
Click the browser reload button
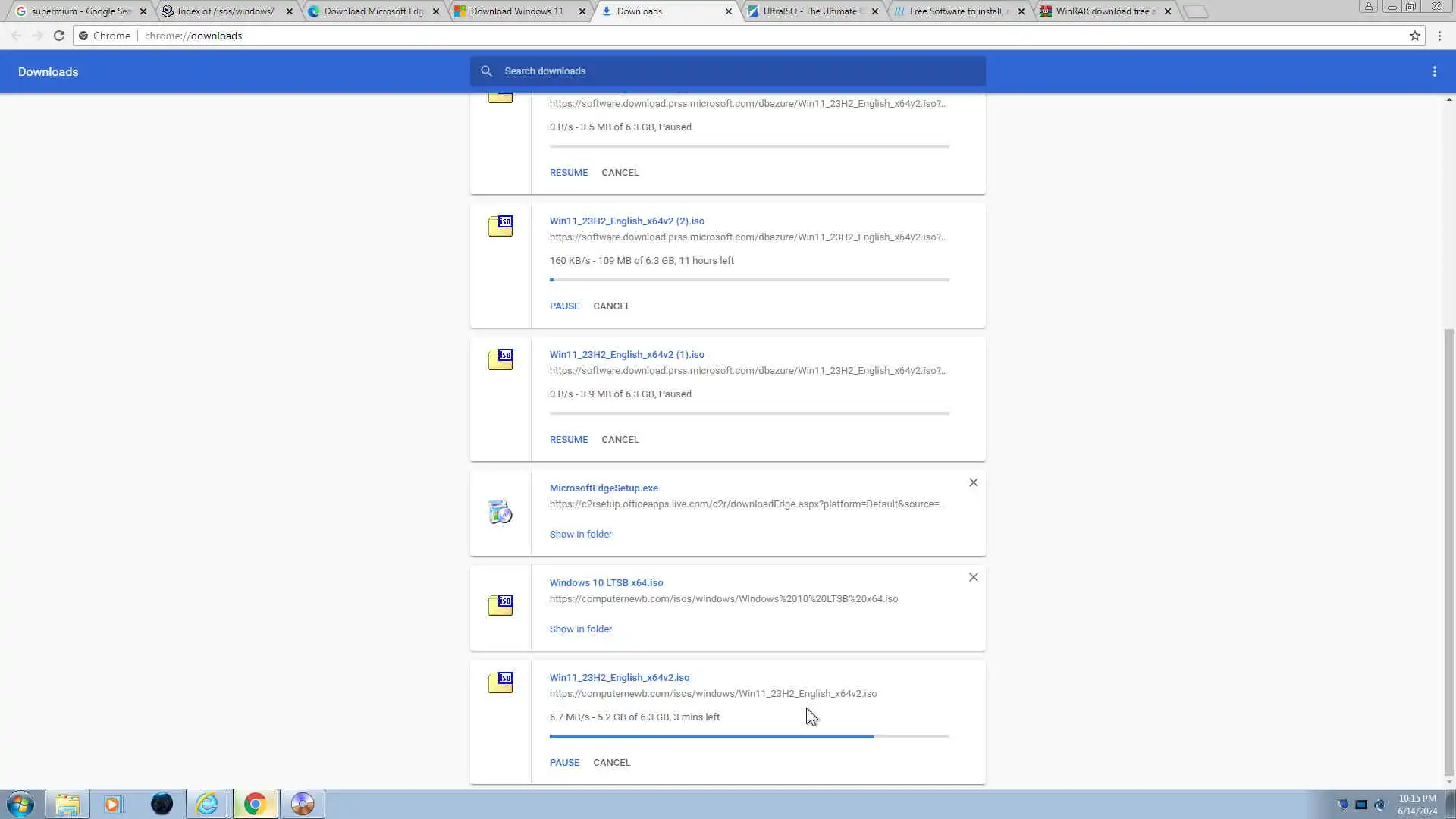(59, 36)
